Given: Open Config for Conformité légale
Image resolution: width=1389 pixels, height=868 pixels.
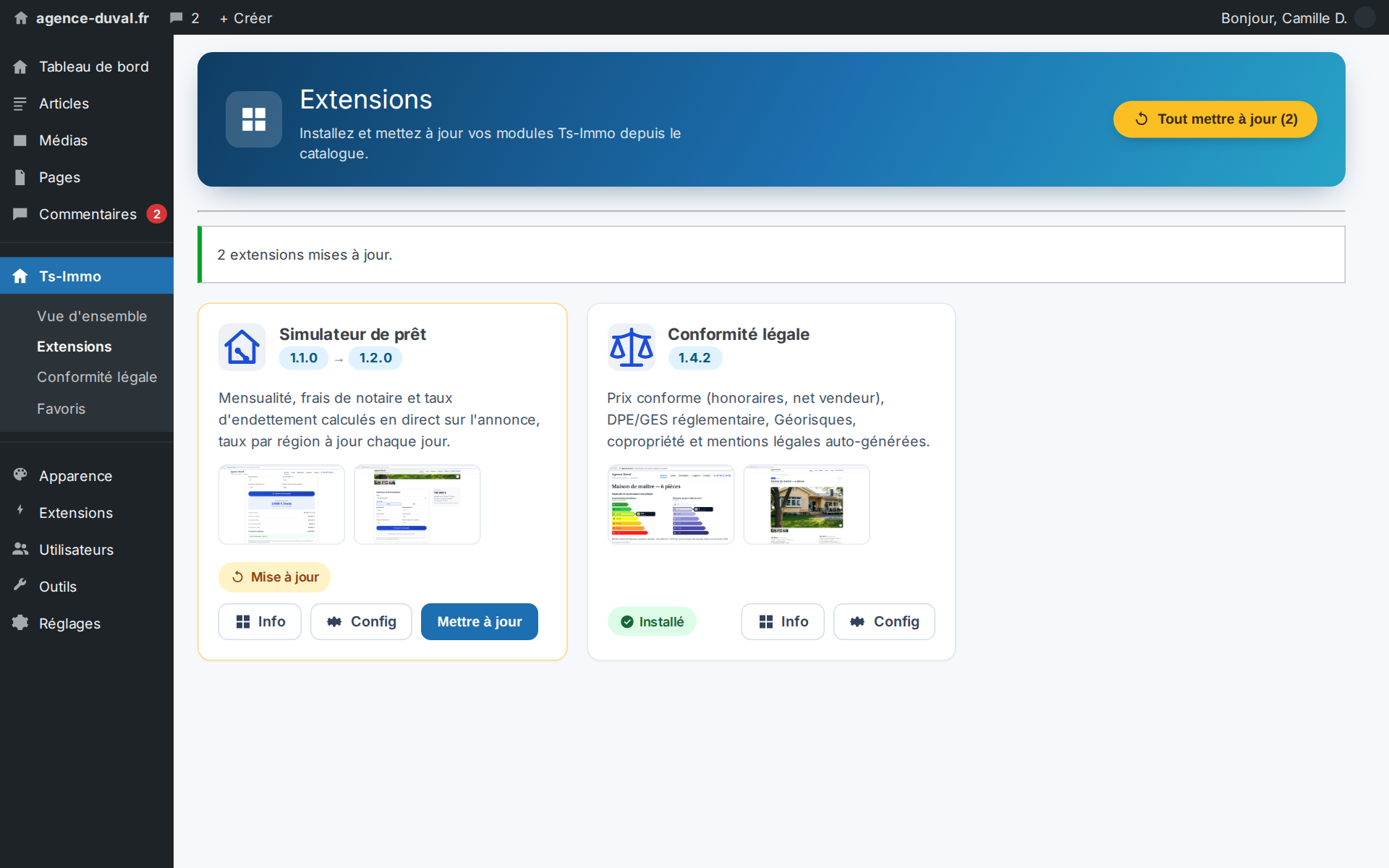Looking at the screenshot, I should pyautogui.click(x=884, y=621).
